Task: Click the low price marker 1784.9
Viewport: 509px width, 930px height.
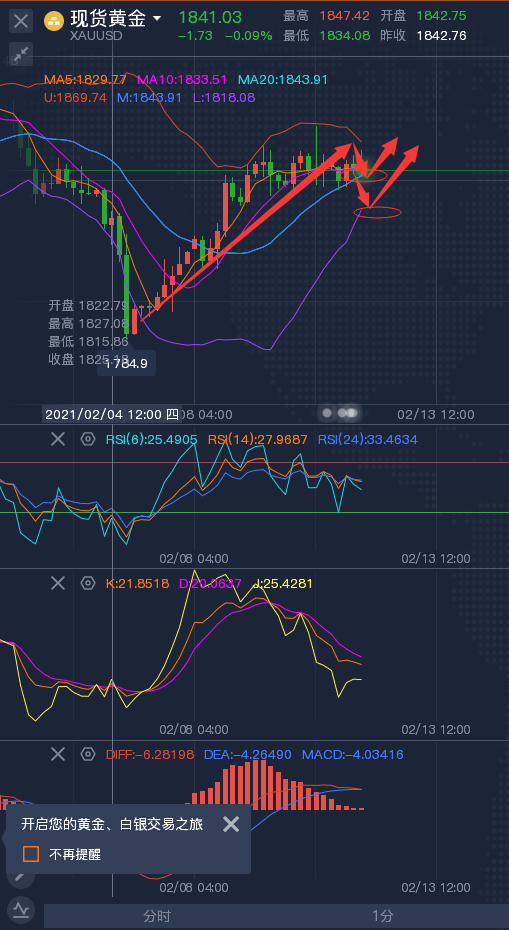Action: [126, 363]
